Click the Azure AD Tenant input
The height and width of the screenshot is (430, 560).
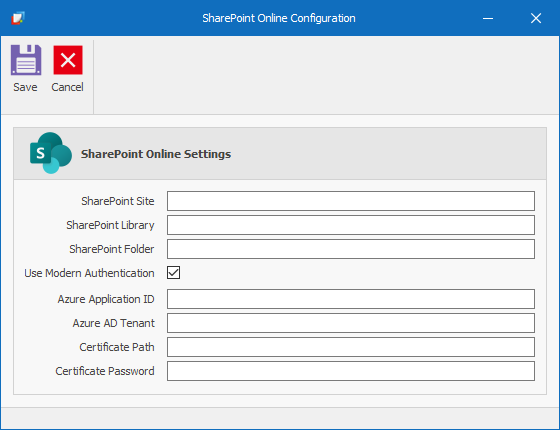[x=351, y=323]
